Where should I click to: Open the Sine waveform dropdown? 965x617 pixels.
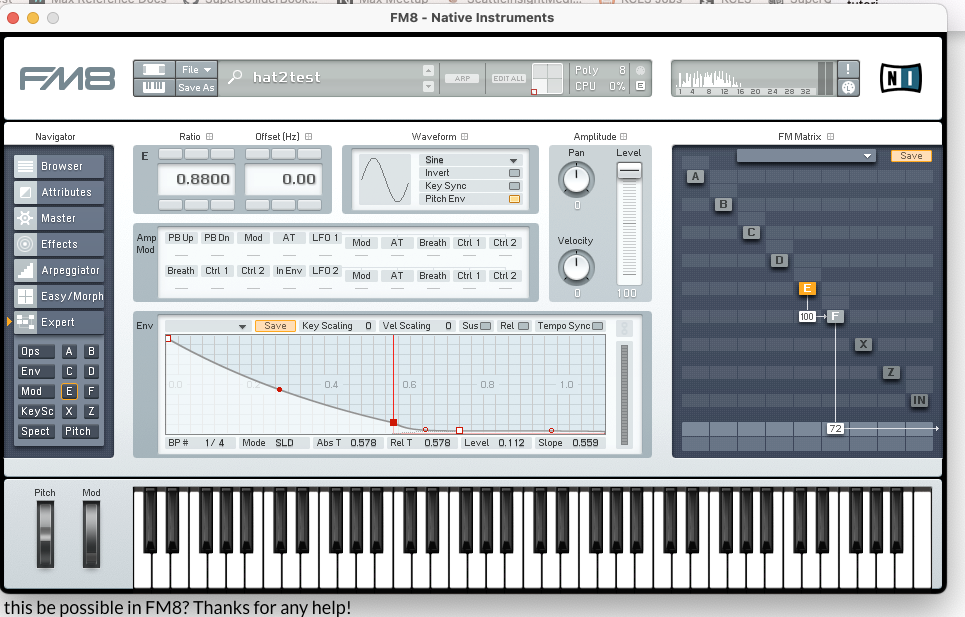point(471,160)
